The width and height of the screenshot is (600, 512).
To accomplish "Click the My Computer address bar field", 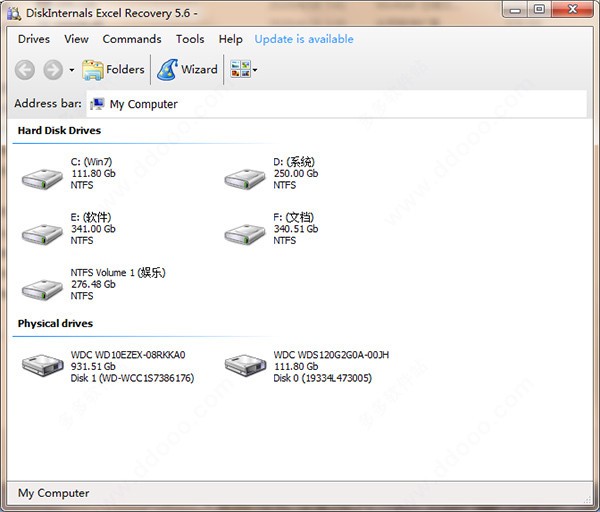I will 335,104.
